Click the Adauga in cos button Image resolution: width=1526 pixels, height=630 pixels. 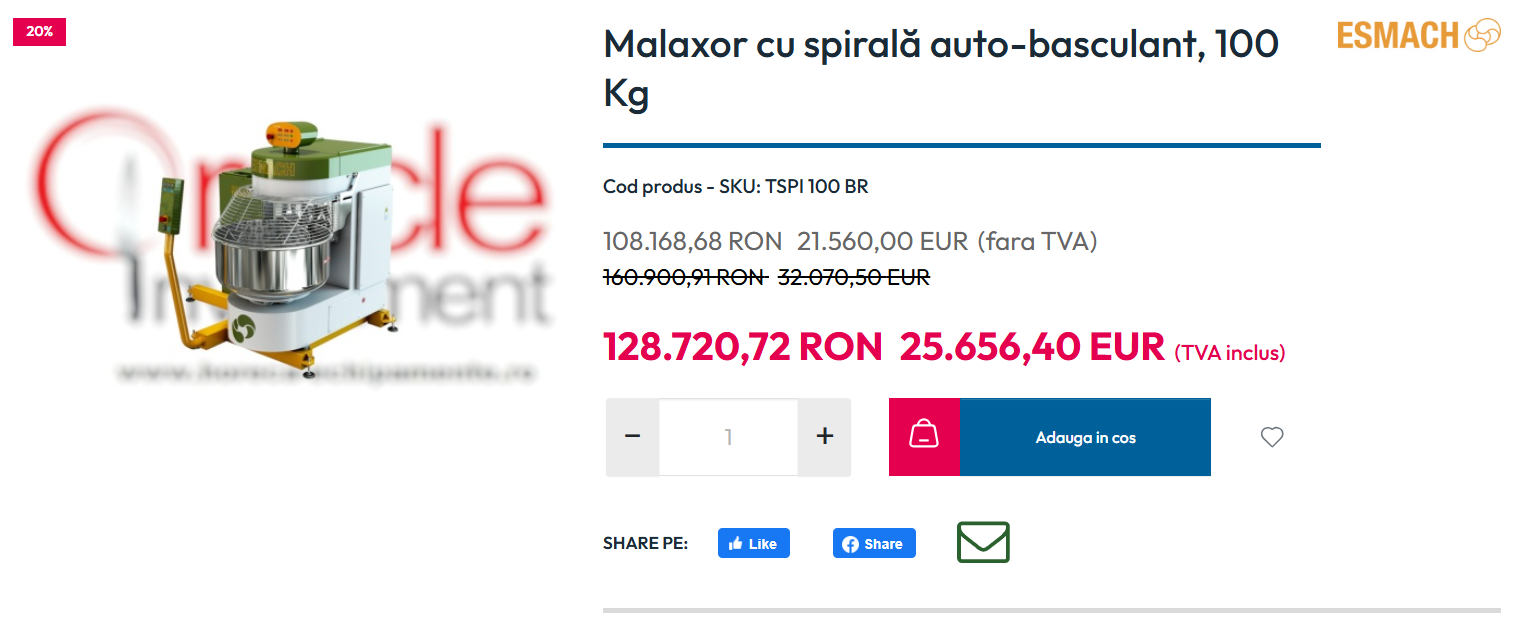(x=1085, y=437)
